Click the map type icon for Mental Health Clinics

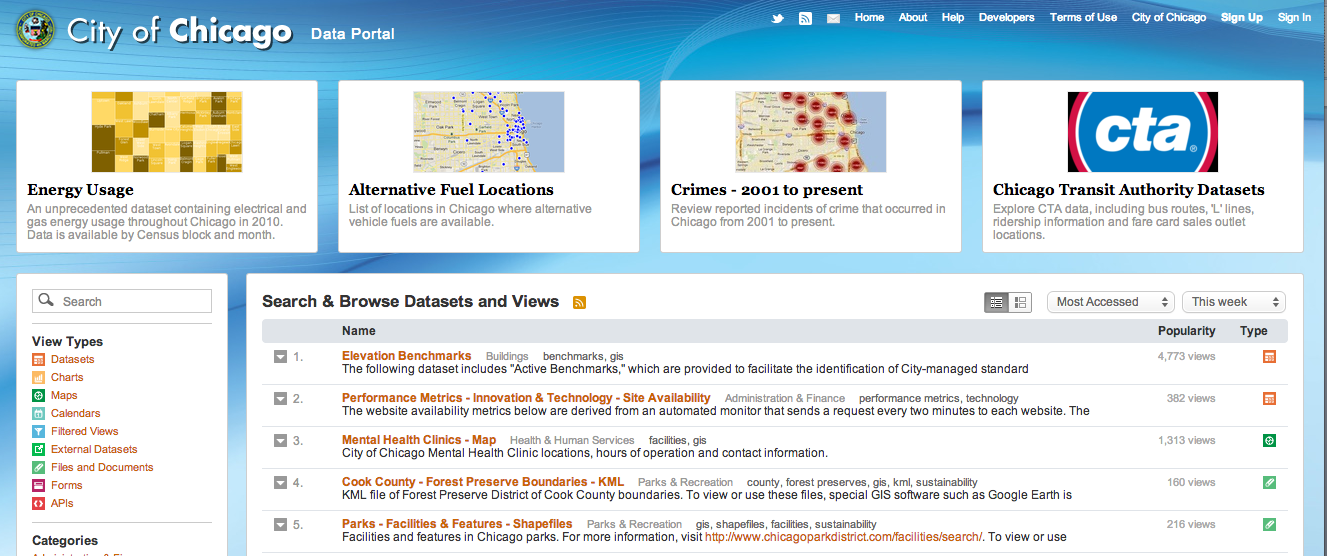pyautogui.click(x=1269, y=440)
